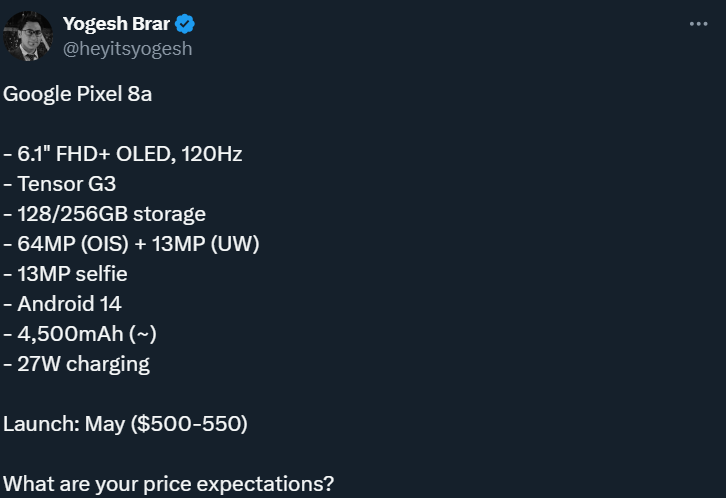Open the Yogesh Brar display name link

pyautogui.click(x=116, y=24)
